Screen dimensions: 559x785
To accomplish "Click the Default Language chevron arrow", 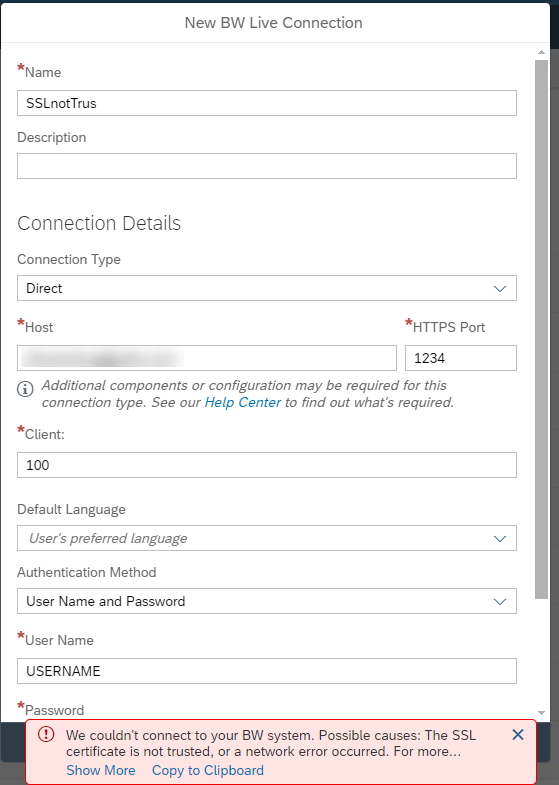I will tap(500, 539).
